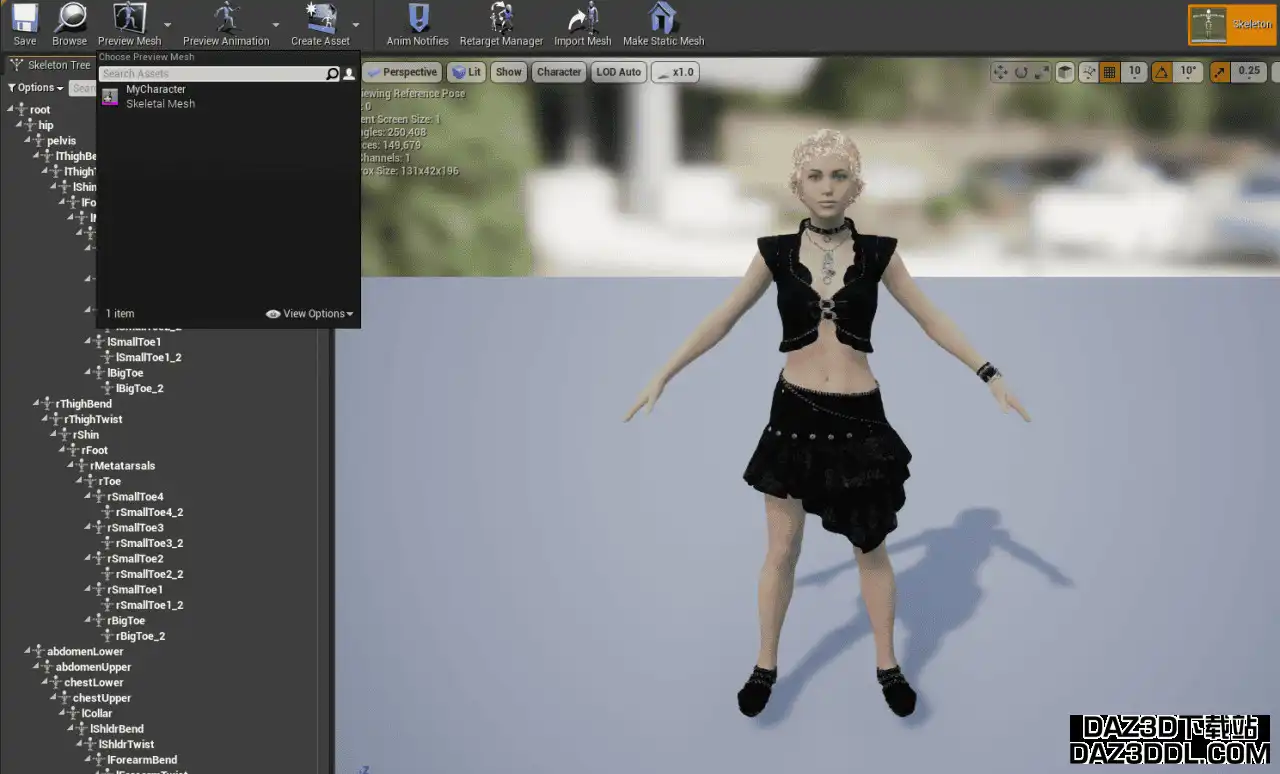Viewport: 1280px width, 774px height.
Task: Select the abdomenUpper bone
Action: click(x=93, y=667)
